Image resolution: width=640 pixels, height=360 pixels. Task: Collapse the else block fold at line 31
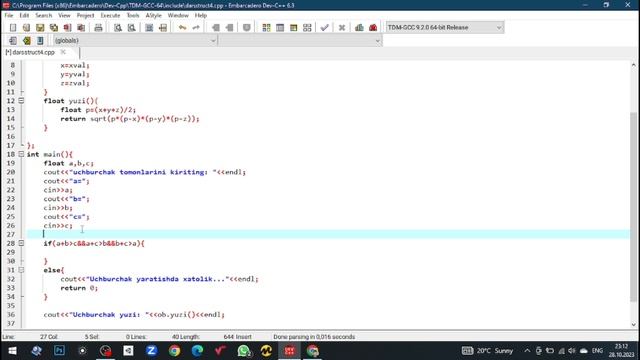pyautogui.click(x=21, y=270)
